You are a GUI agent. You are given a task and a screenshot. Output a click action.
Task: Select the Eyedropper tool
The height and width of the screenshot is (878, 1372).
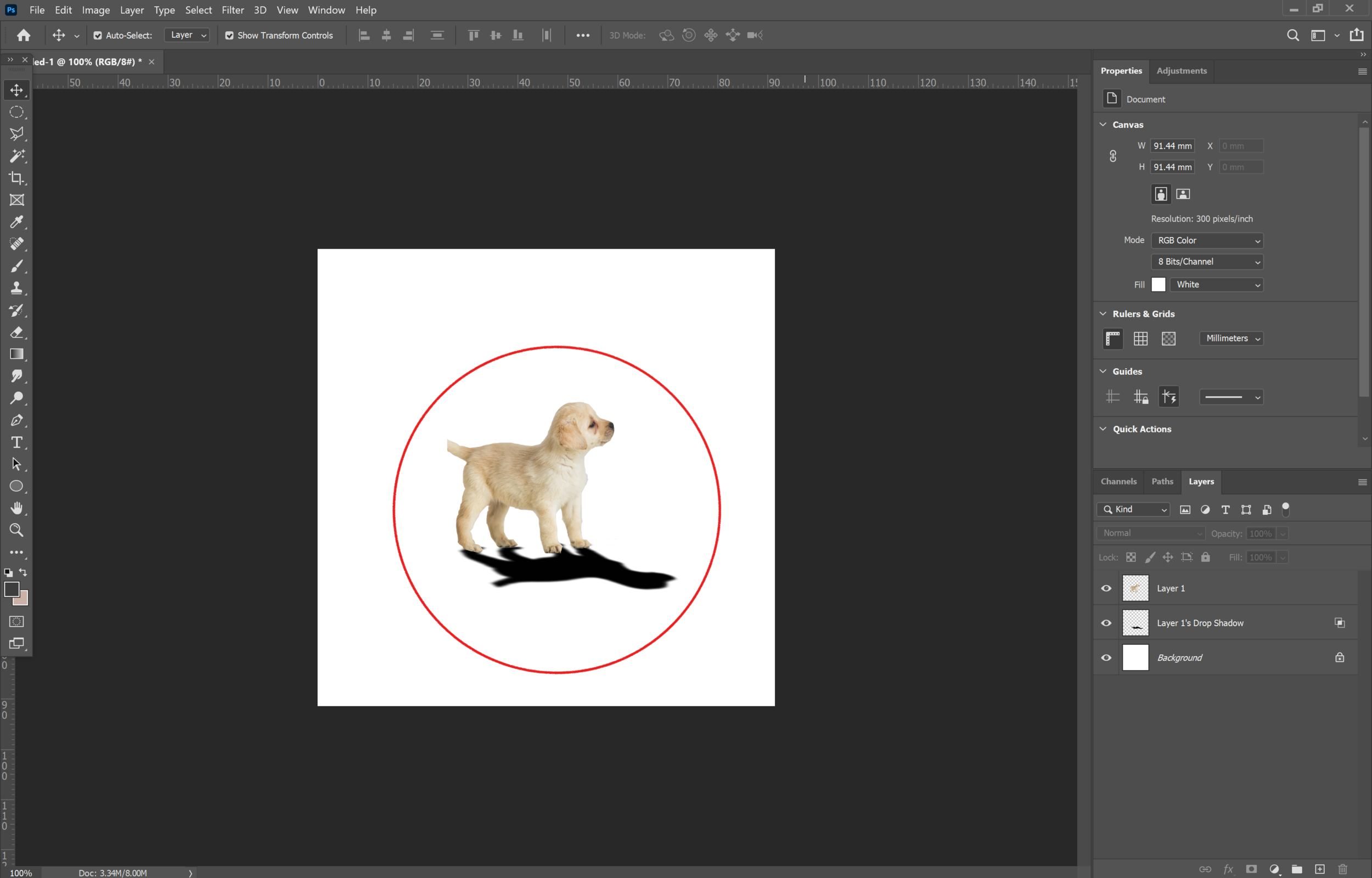point(16,222)
